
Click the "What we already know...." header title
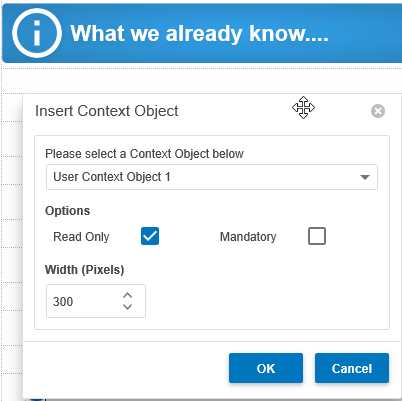point(199,33)
